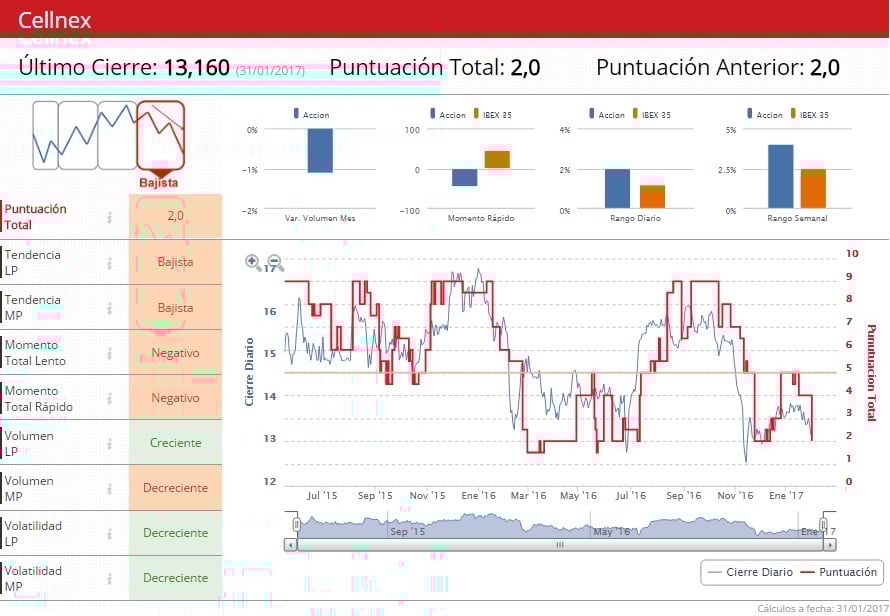Toggle Accion legend in Momento Rápido chart
This screenshot has width=890, height=616.
[448, 114]
